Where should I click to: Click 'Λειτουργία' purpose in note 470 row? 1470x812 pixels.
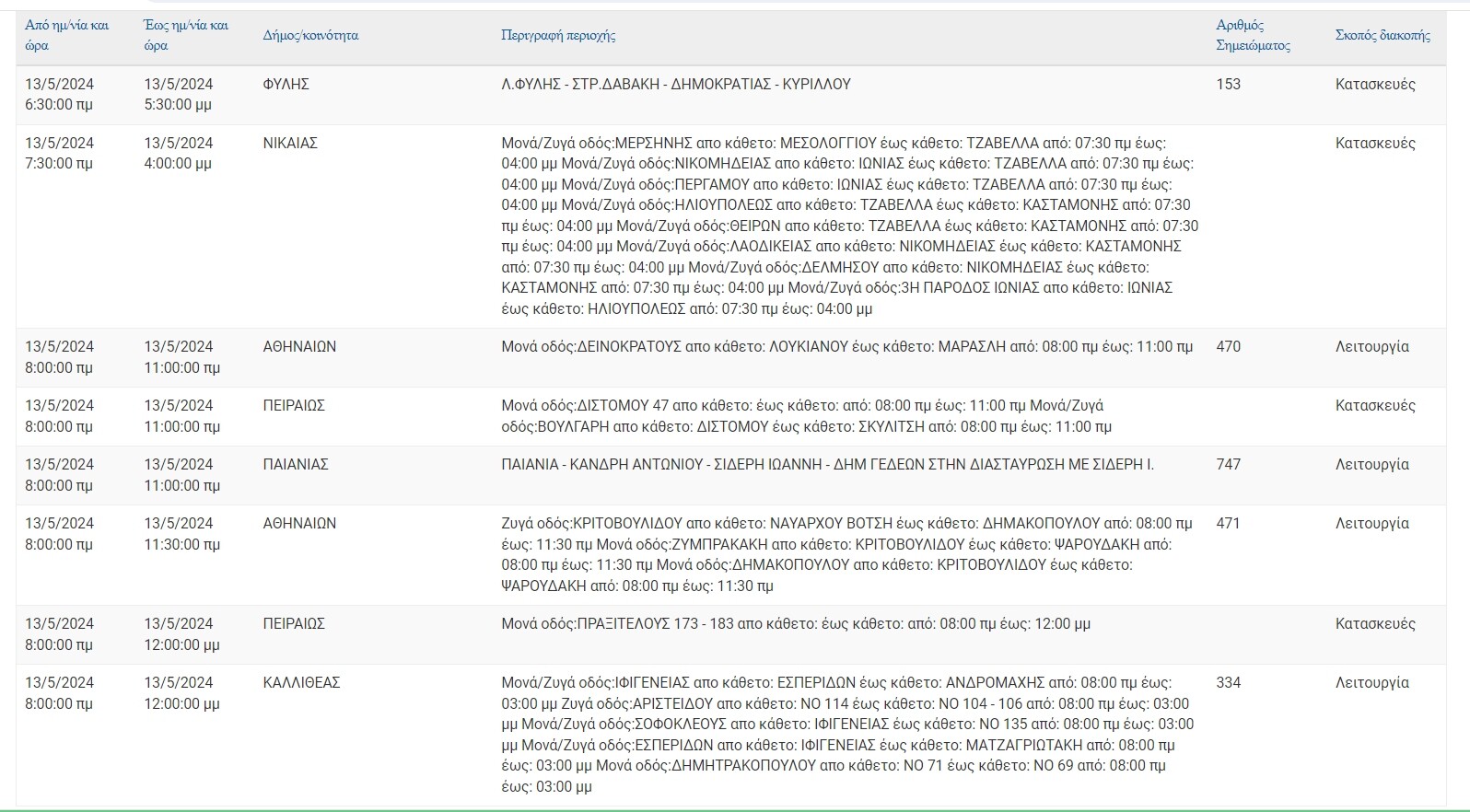point(1372,346)
